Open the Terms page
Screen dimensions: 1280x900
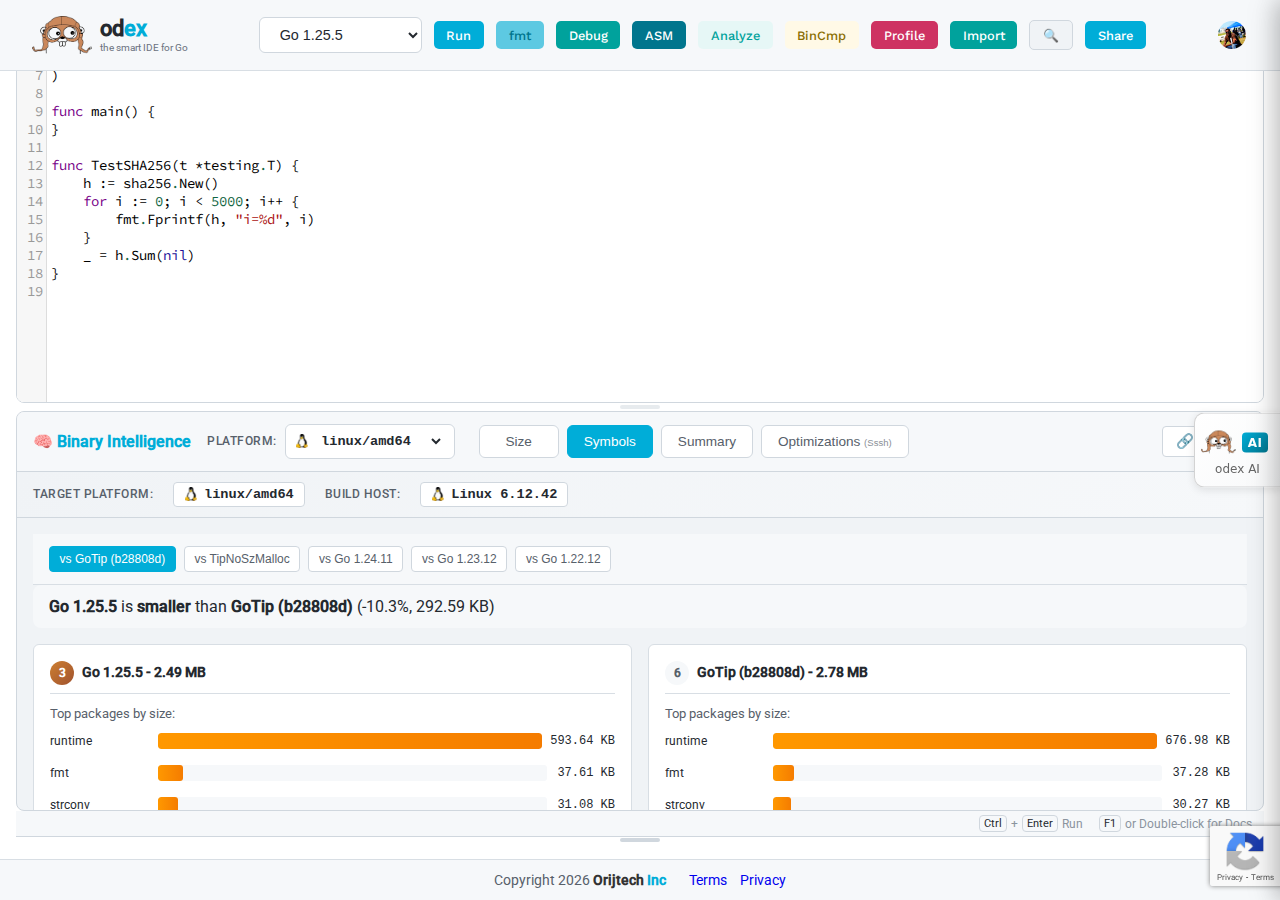(708, 880)
